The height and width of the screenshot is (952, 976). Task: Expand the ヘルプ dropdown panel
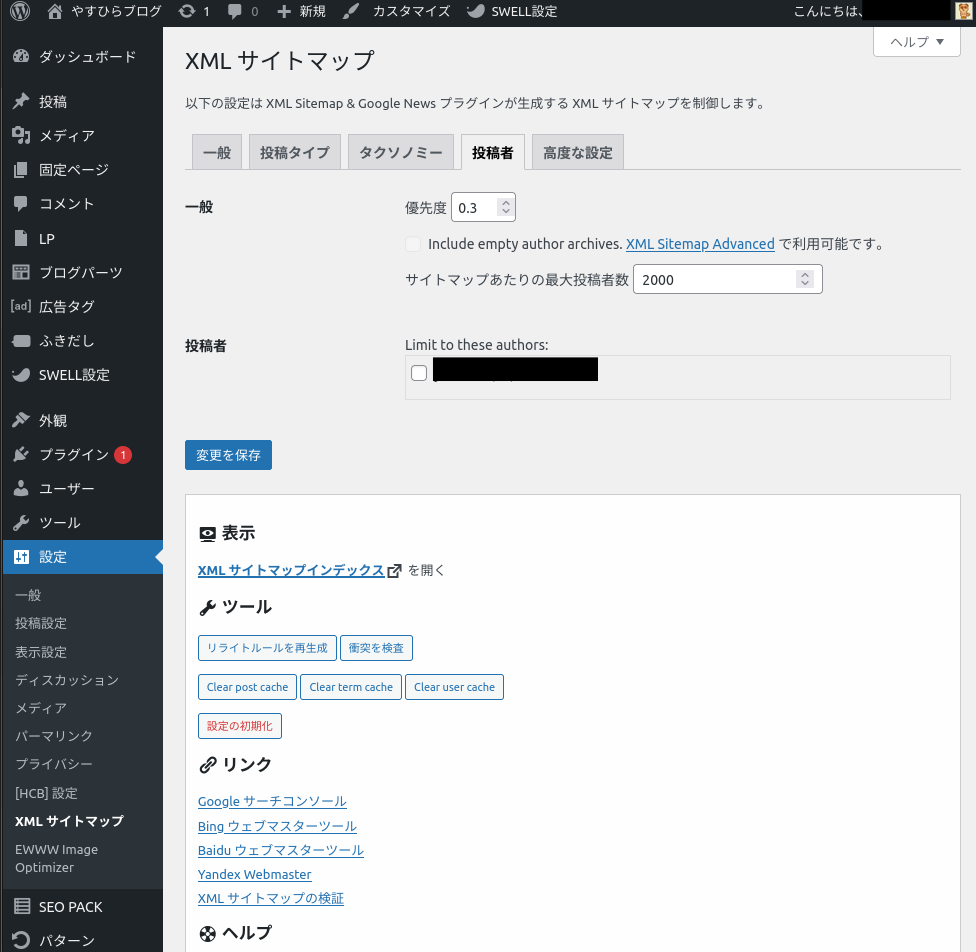tap(916, 42)
